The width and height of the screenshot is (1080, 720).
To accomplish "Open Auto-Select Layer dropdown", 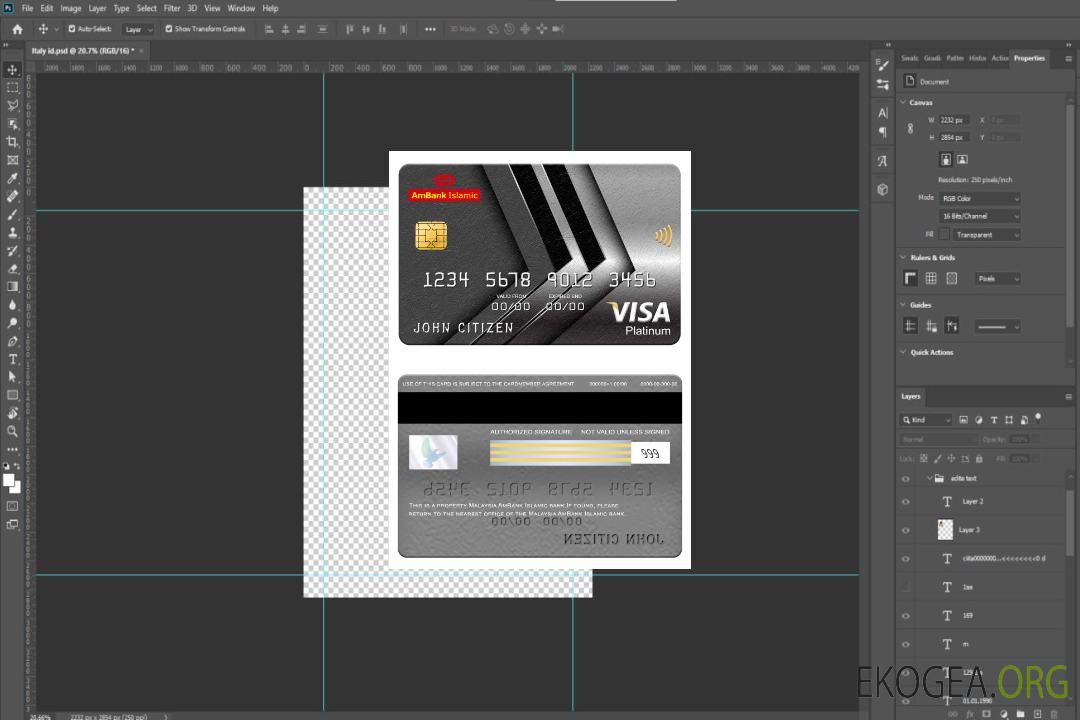I will [138, 29].
